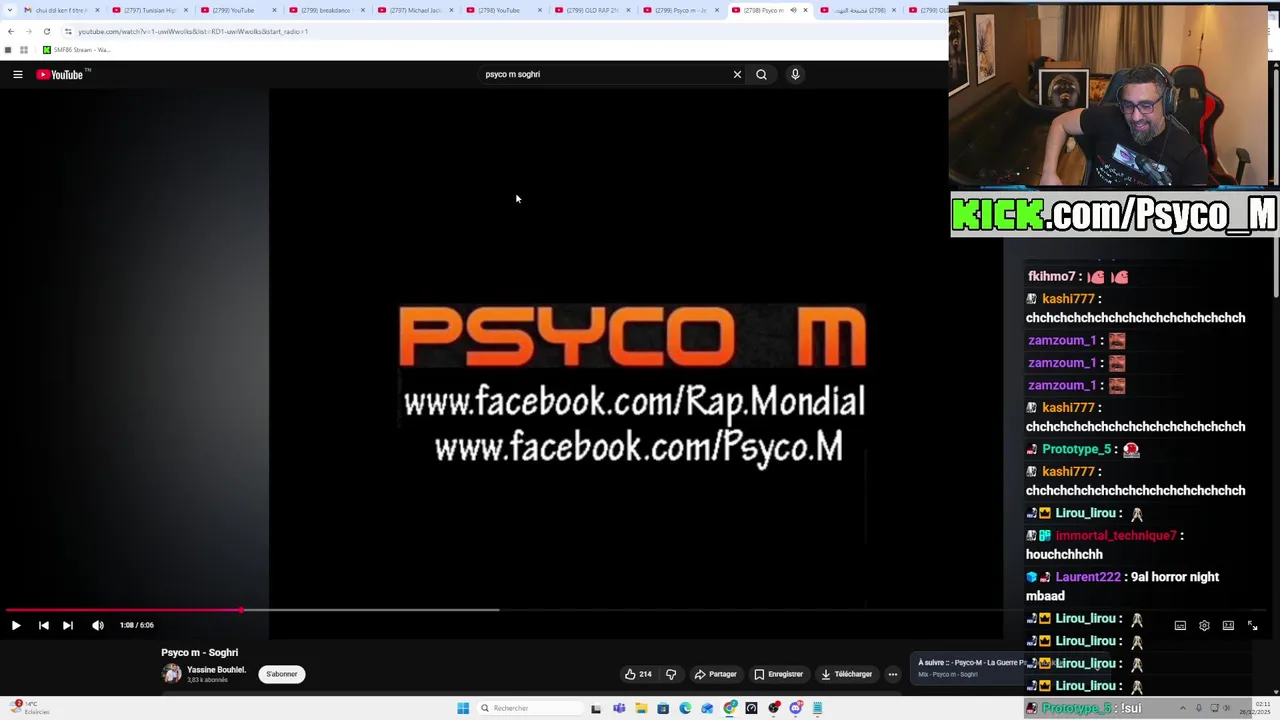Open Microsoft Edge from the taskbar
The image size is (1280, 720).
(685, 708)
